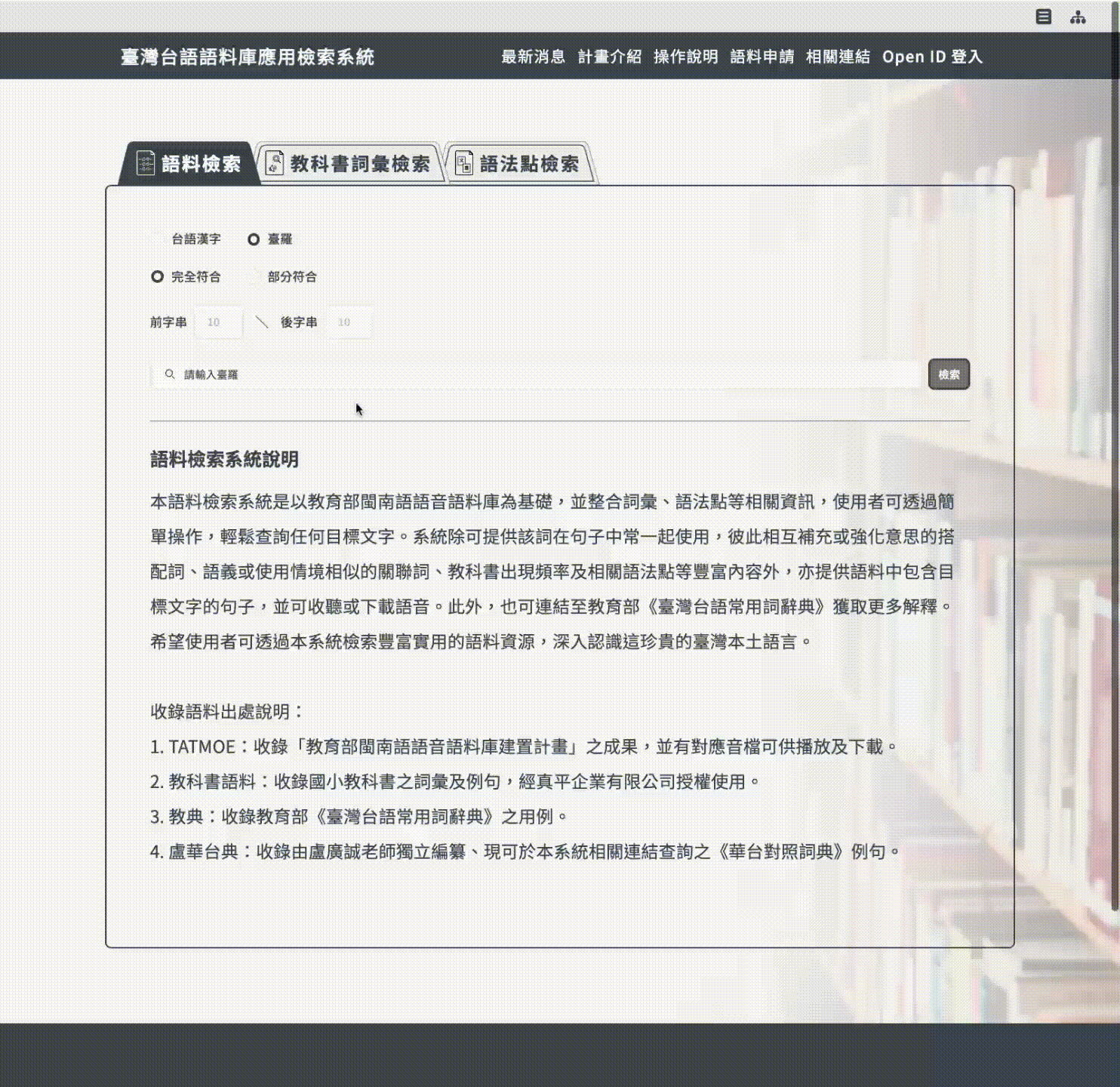Click the Open ID 登入 login link
This screenshot has width=1120, height=1087.
[932, 57]
